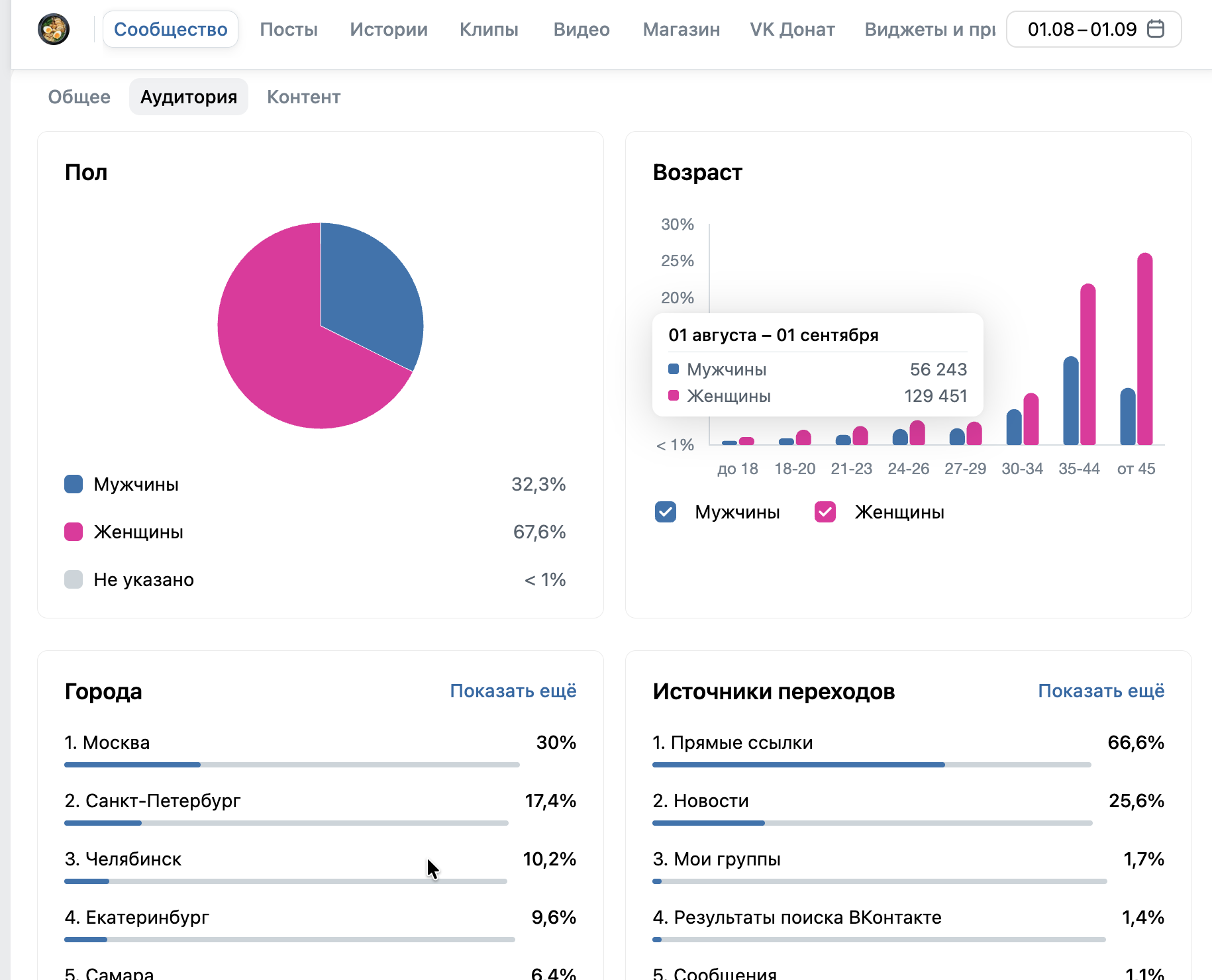This screenshot has width=1212, height=980.
Task: Go to the VK Донат tab
Action: point(792,29)
